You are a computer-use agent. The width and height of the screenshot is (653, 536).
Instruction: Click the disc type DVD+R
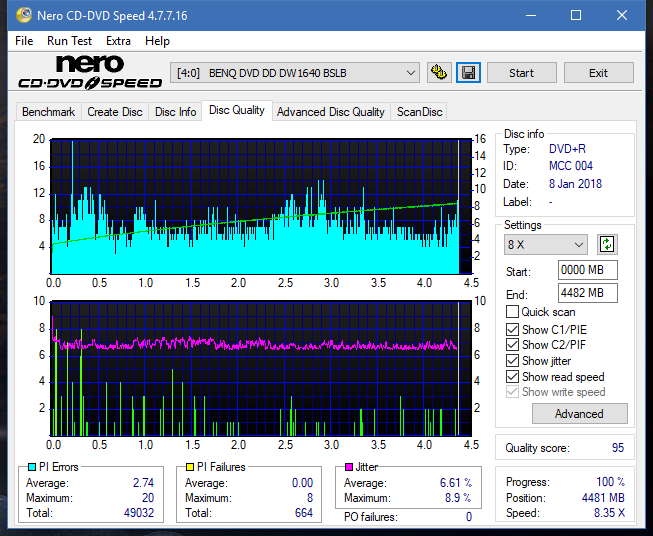click(x=567, y=149)
